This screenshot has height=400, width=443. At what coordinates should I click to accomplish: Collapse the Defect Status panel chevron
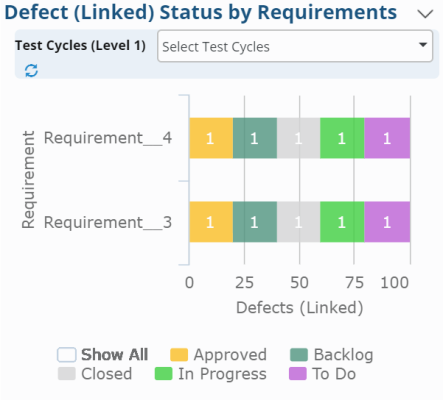(x=425, y=14)
